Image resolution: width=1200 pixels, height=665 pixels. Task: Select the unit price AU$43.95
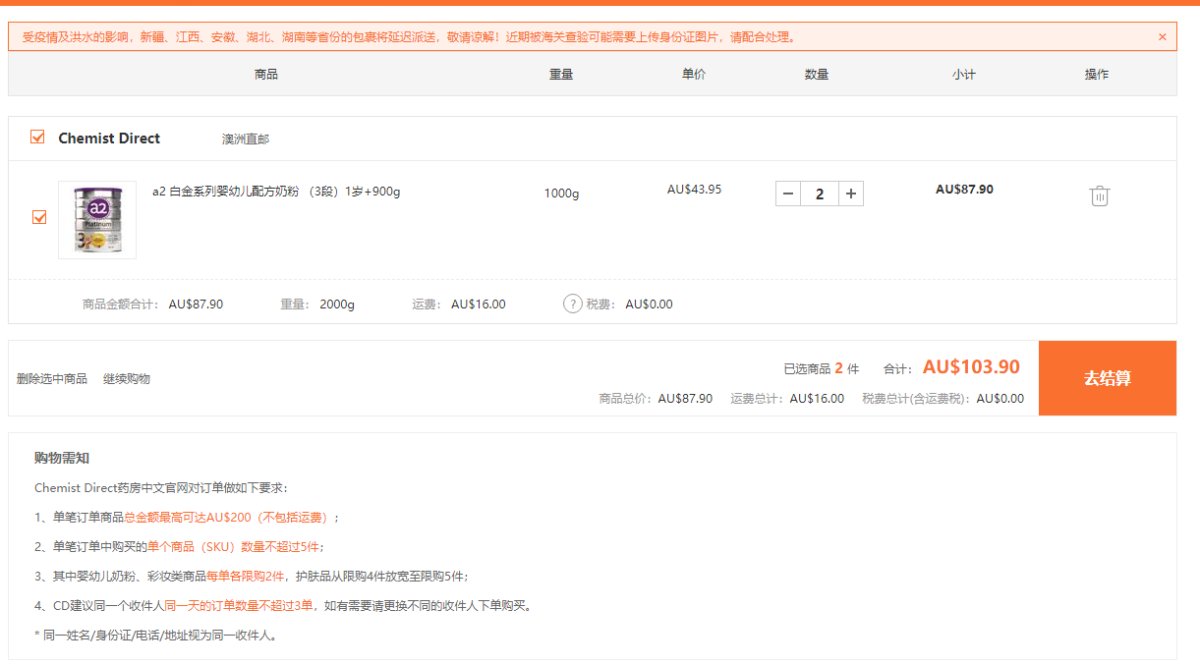pos(694,189)
